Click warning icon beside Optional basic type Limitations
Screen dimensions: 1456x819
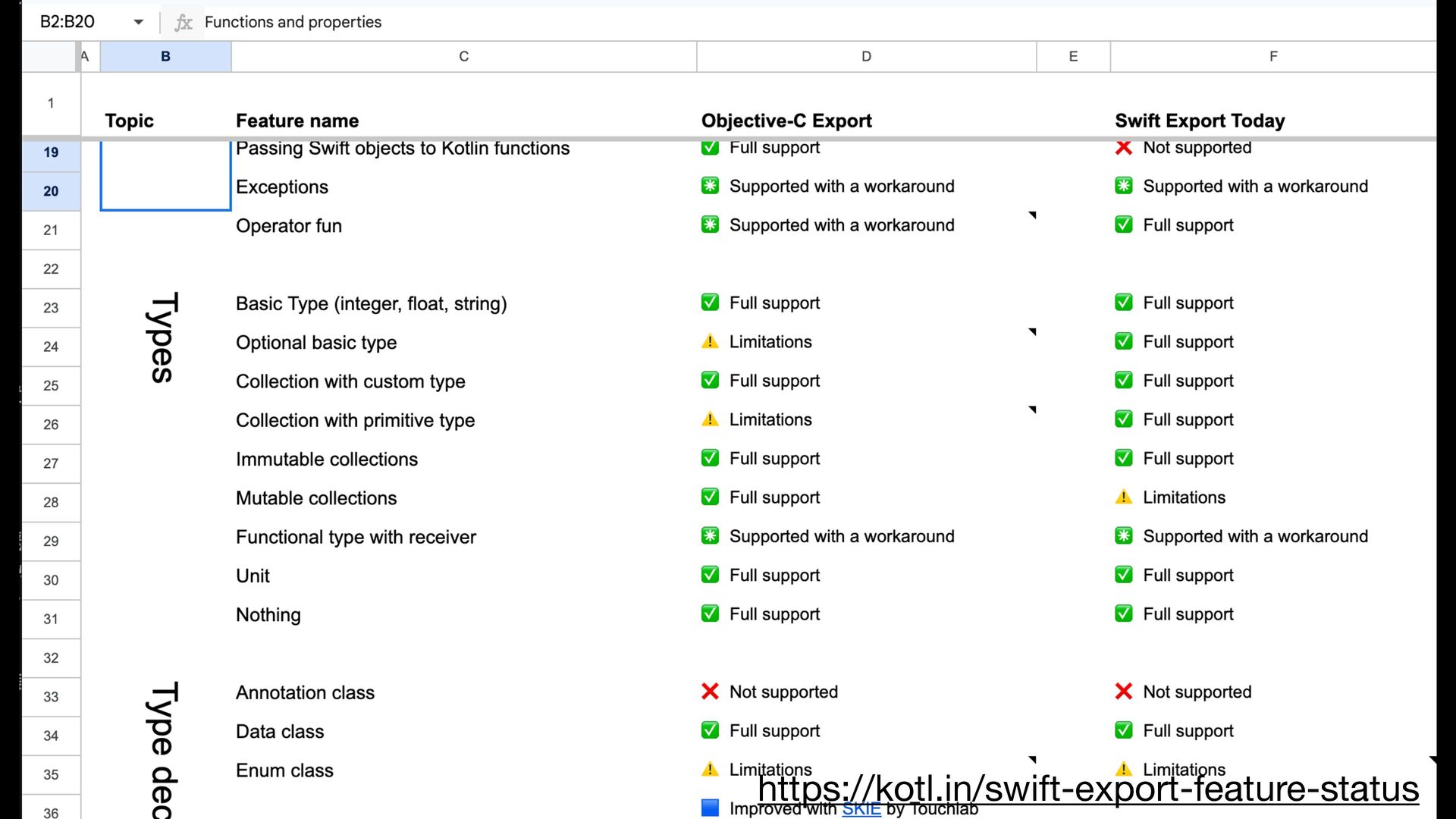[x=710, y=342]
